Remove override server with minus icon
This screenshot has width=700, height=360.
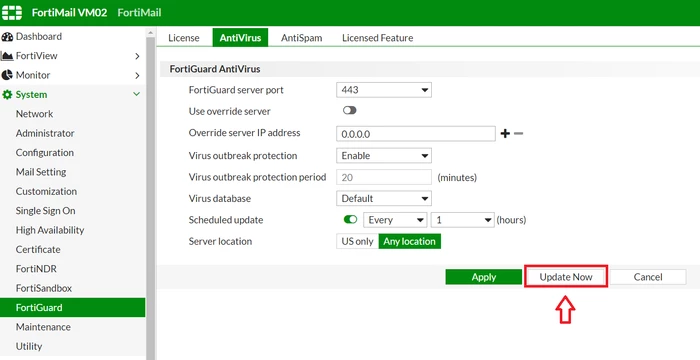point(518,134)
